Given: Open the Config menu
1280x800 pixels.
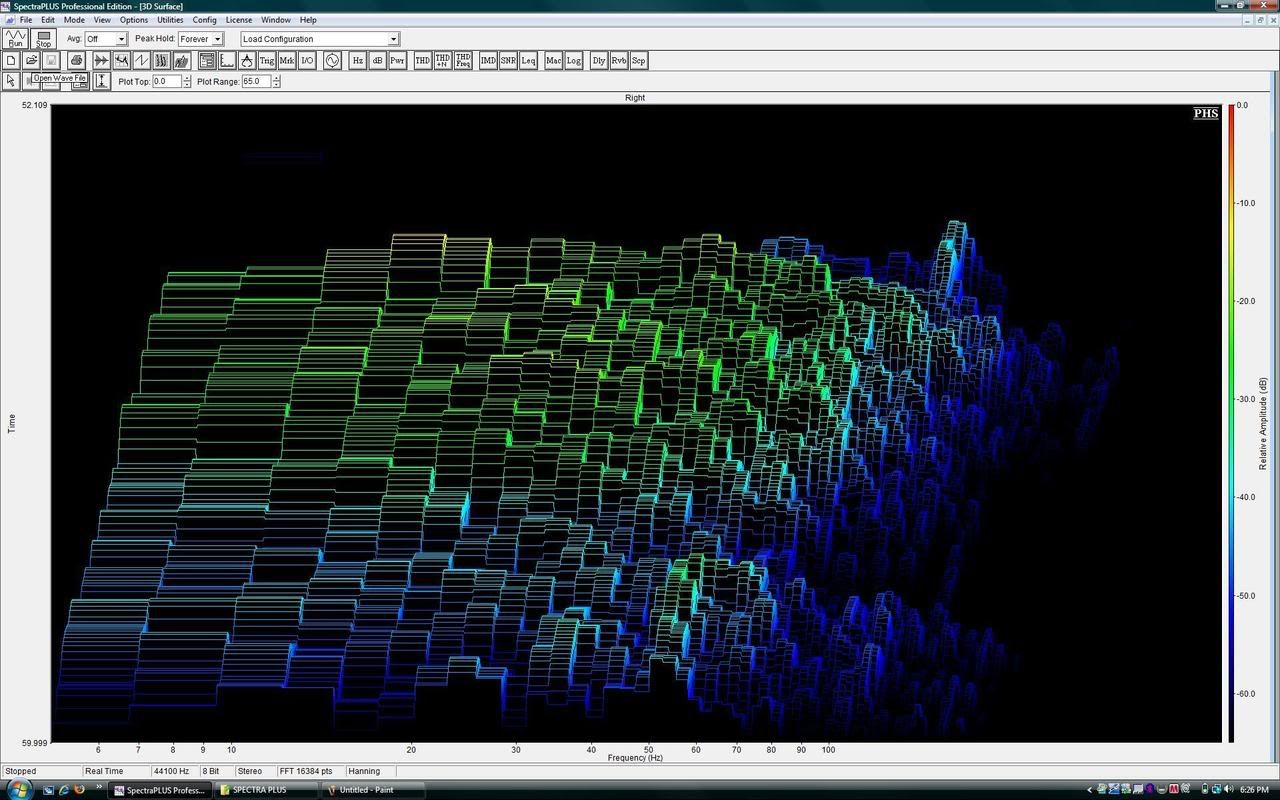Looking at the screenshot, I should (204, 20).
